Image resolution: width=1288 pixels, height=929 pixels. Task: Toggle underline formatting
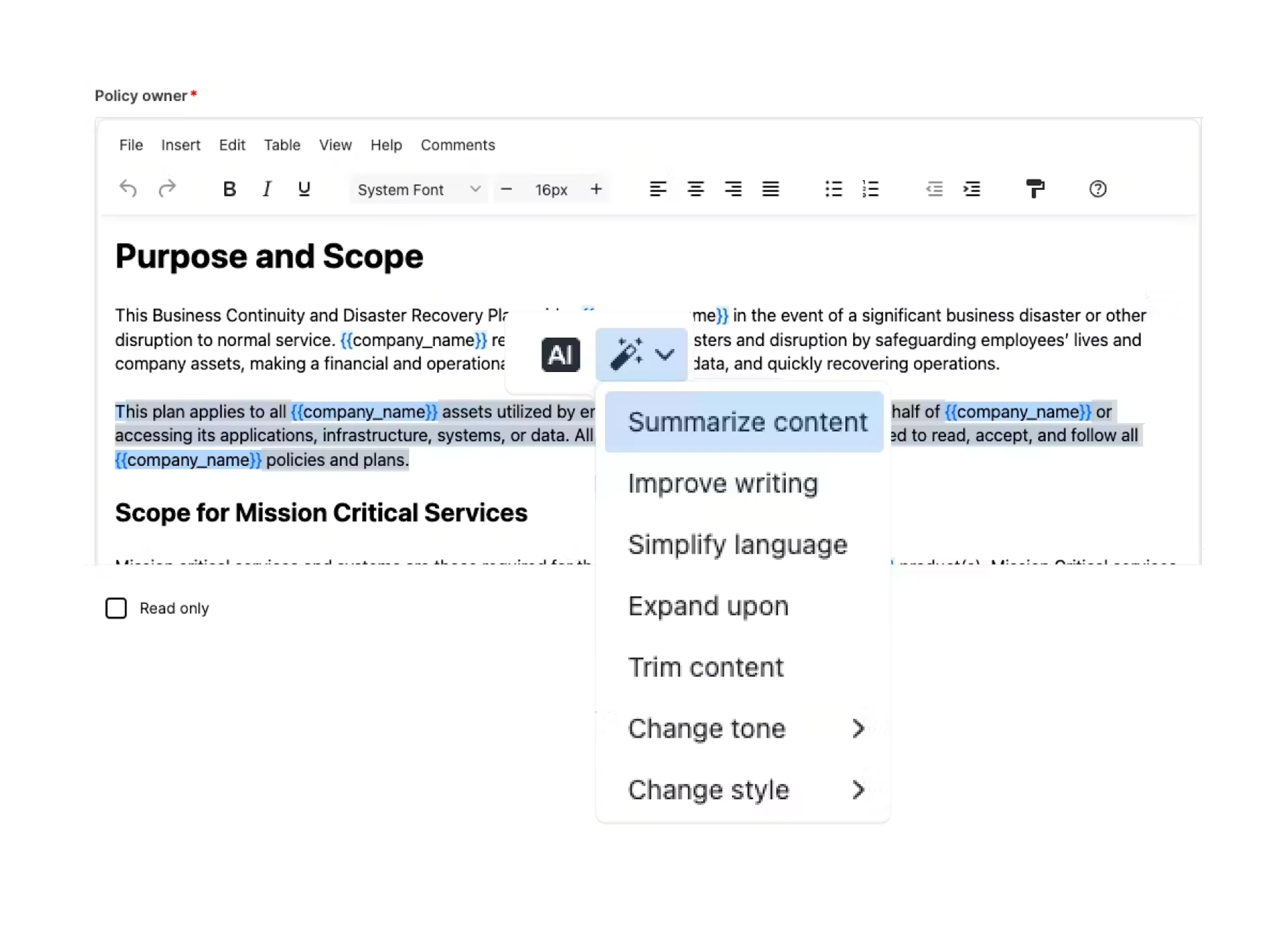pos(305,189)
